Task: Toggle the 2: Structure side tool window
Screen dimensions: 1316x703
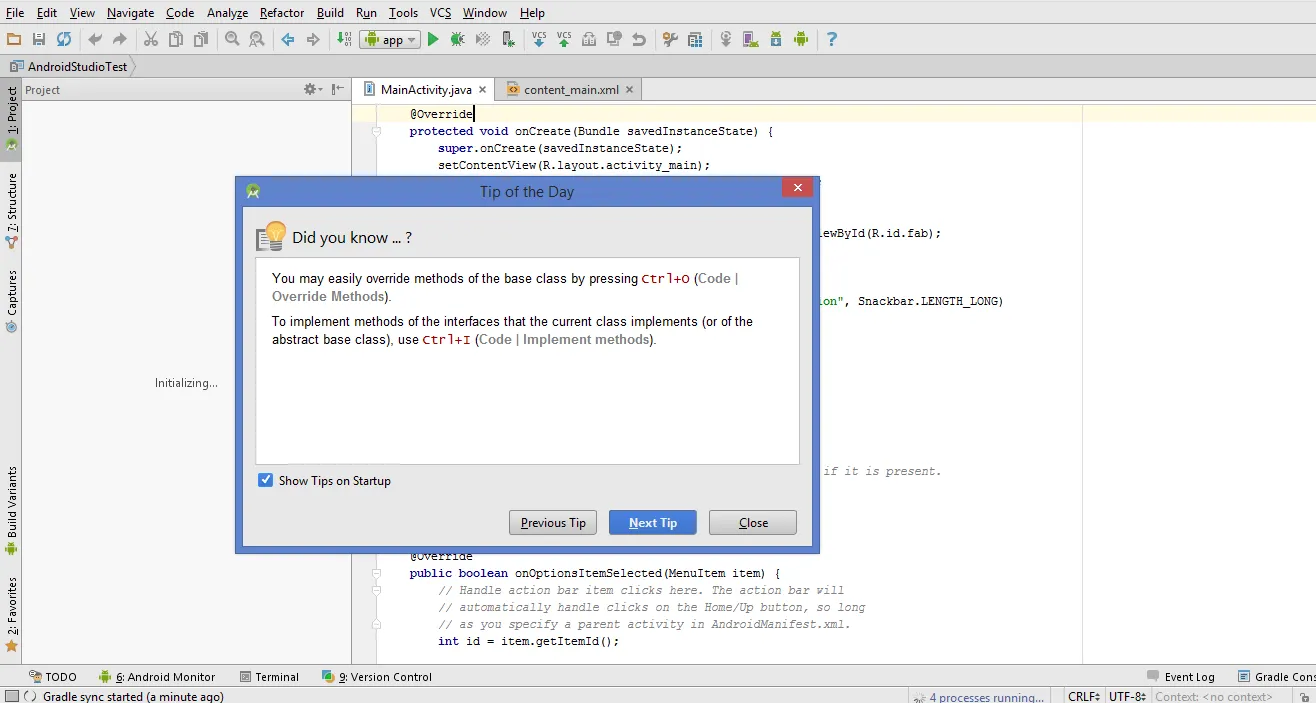Action: (x=12, y=211)
